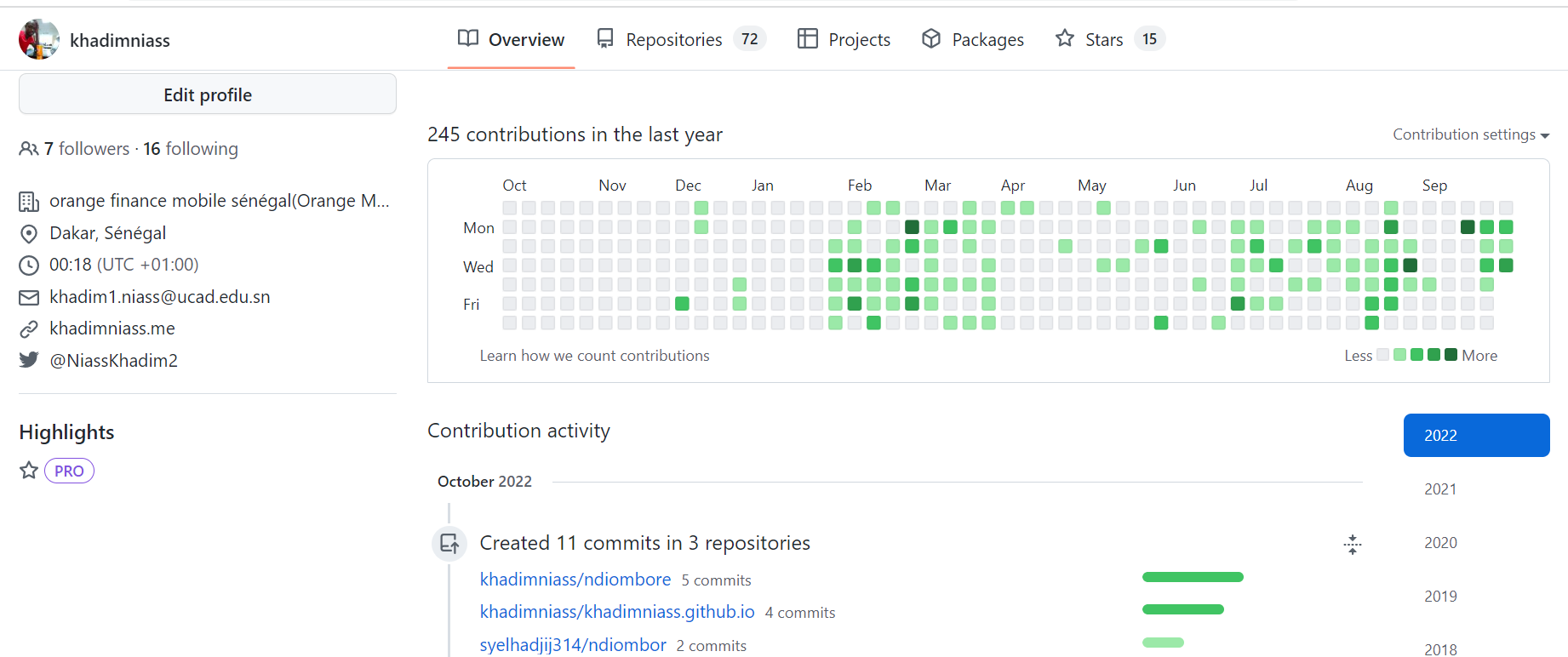Select the 2020 year filter
The image size is (1568, 657).
(x=1440, y=543)
